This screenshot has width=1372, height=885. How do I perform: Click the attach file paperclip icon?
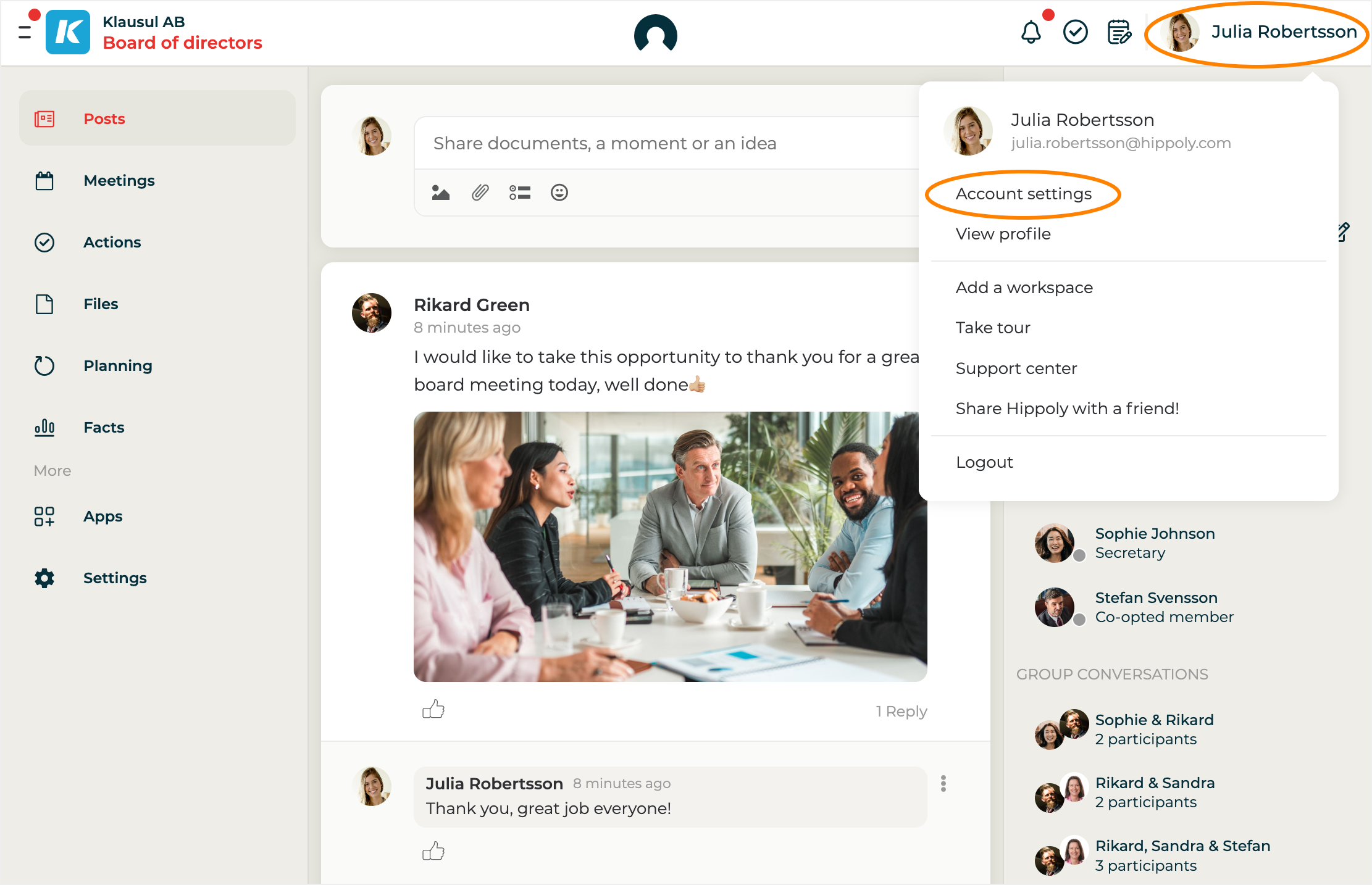point(480,193)
